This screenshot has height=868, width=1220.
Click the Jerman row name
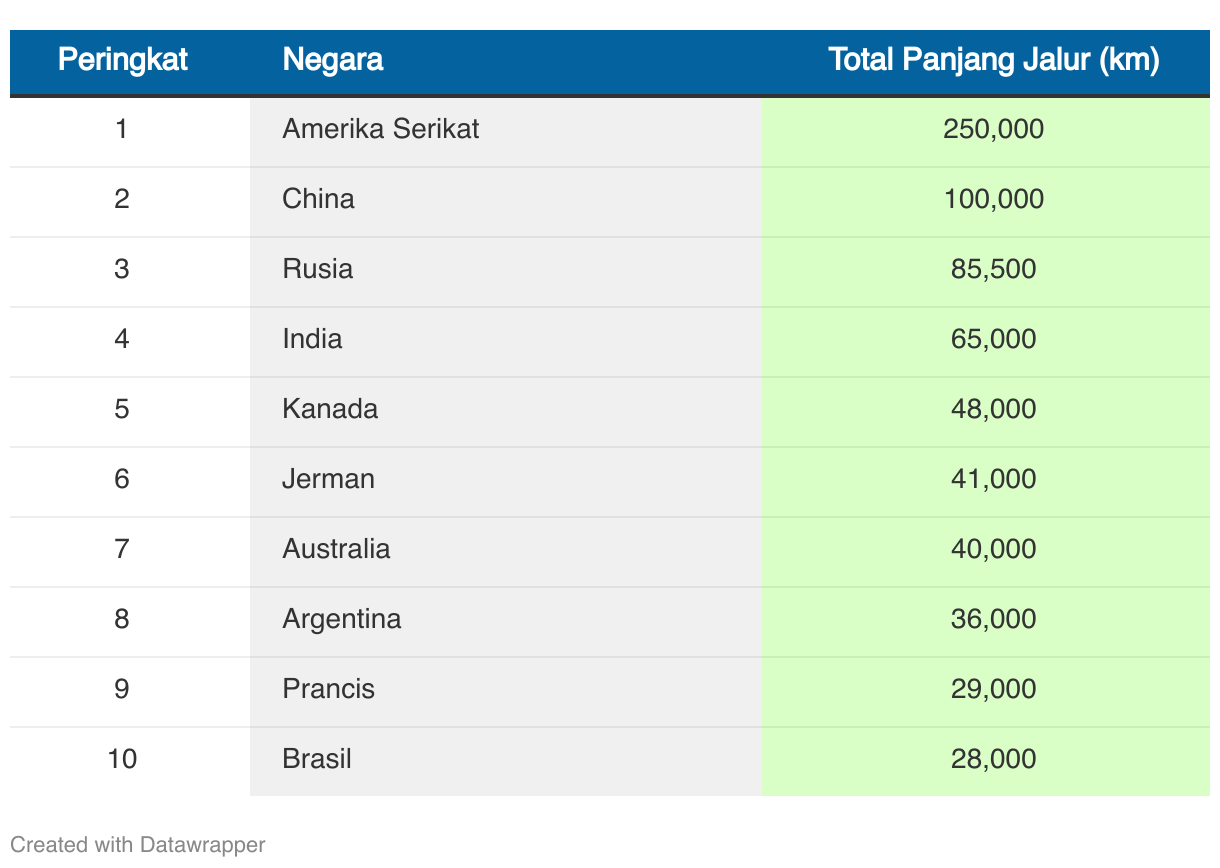[x=328, y=479]
